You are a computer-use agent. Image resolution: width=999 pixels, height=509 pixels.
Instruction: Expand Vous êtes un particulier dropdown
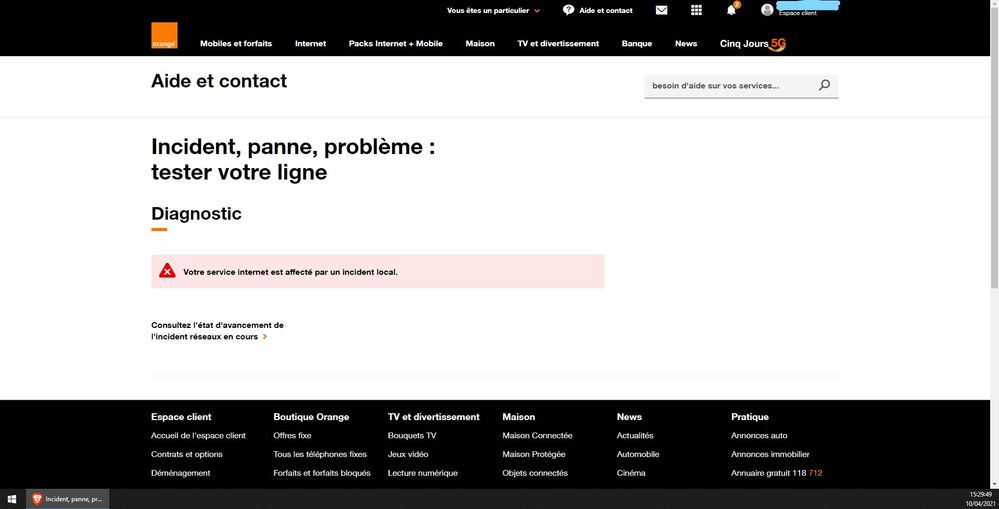pos(494,11)
